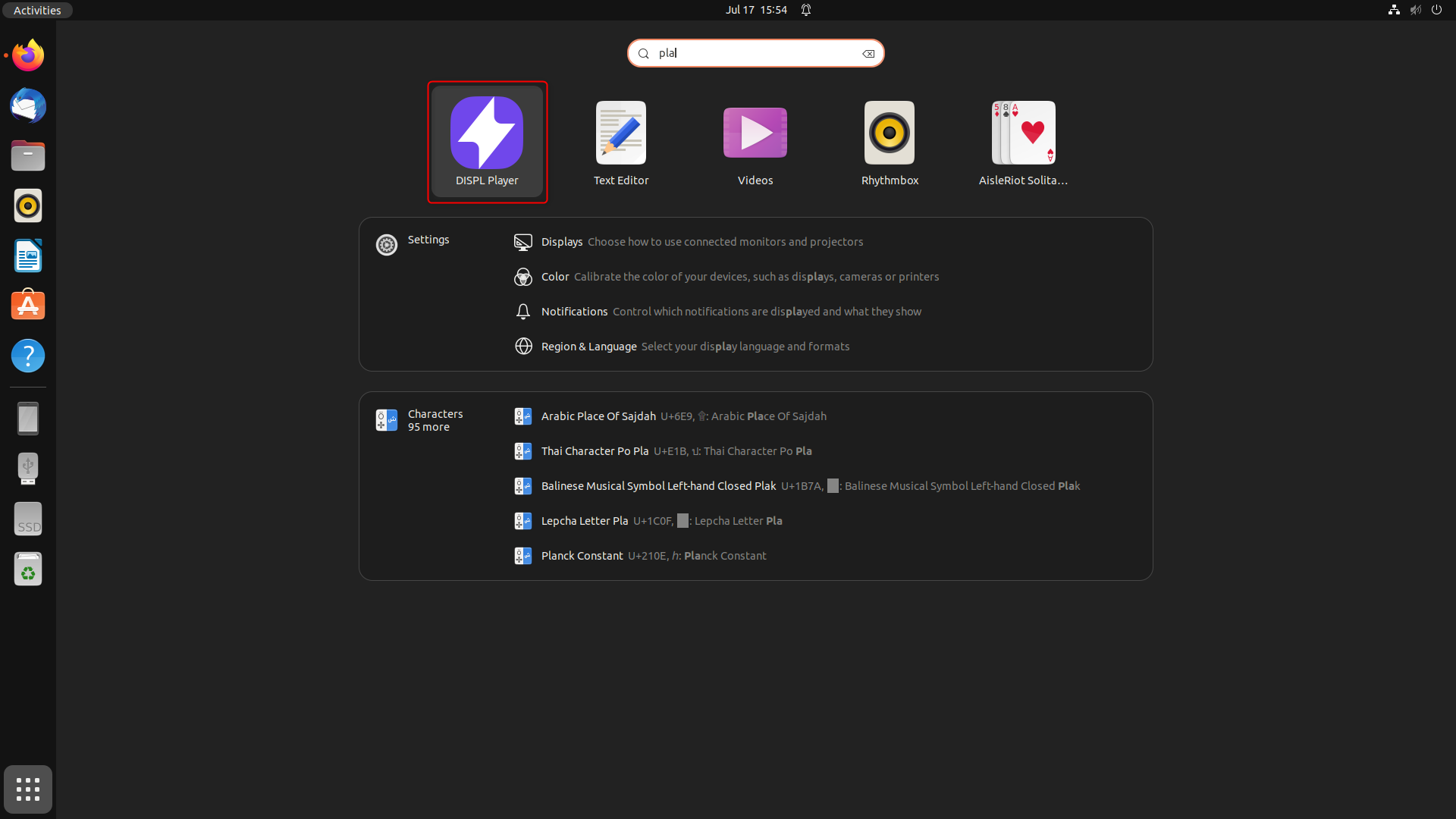Open the Trash in the dock
Image resolution: width=1456 pixels, height=819 pixels.
(x=28, y=569)
